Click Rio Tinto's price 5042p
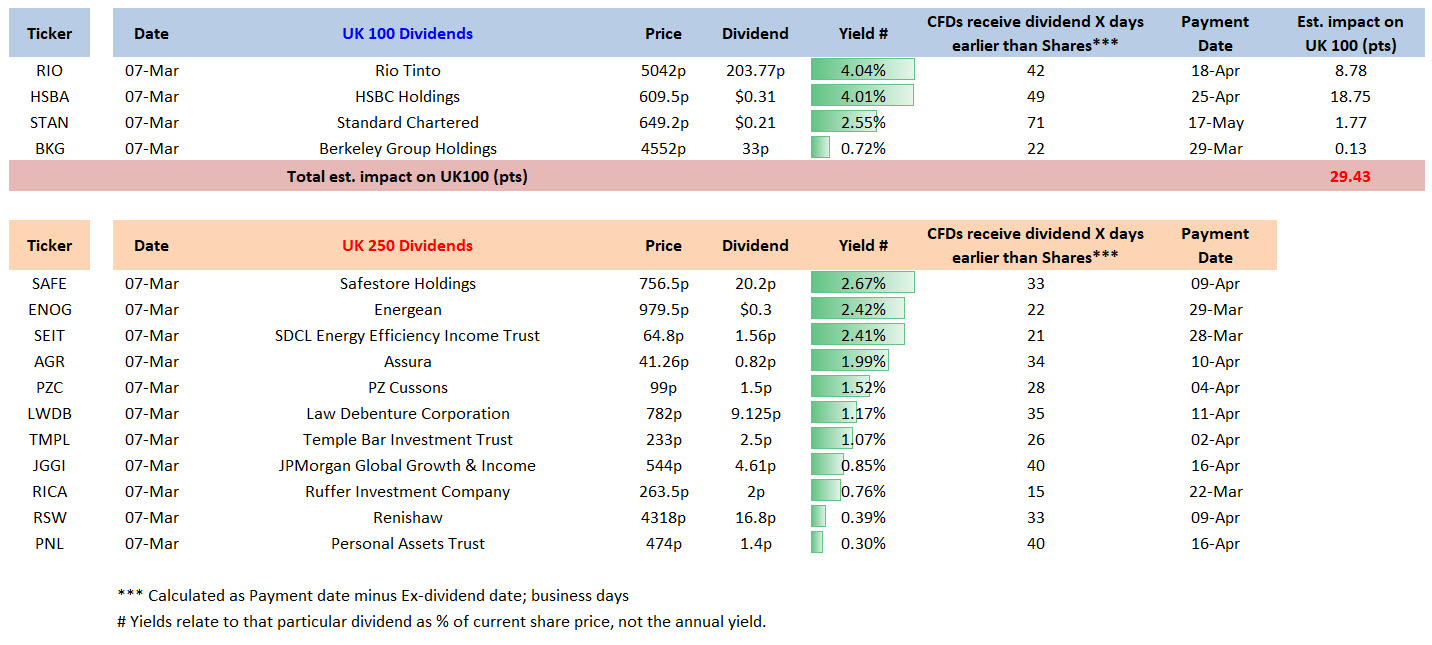 click(x=663, y=71)
